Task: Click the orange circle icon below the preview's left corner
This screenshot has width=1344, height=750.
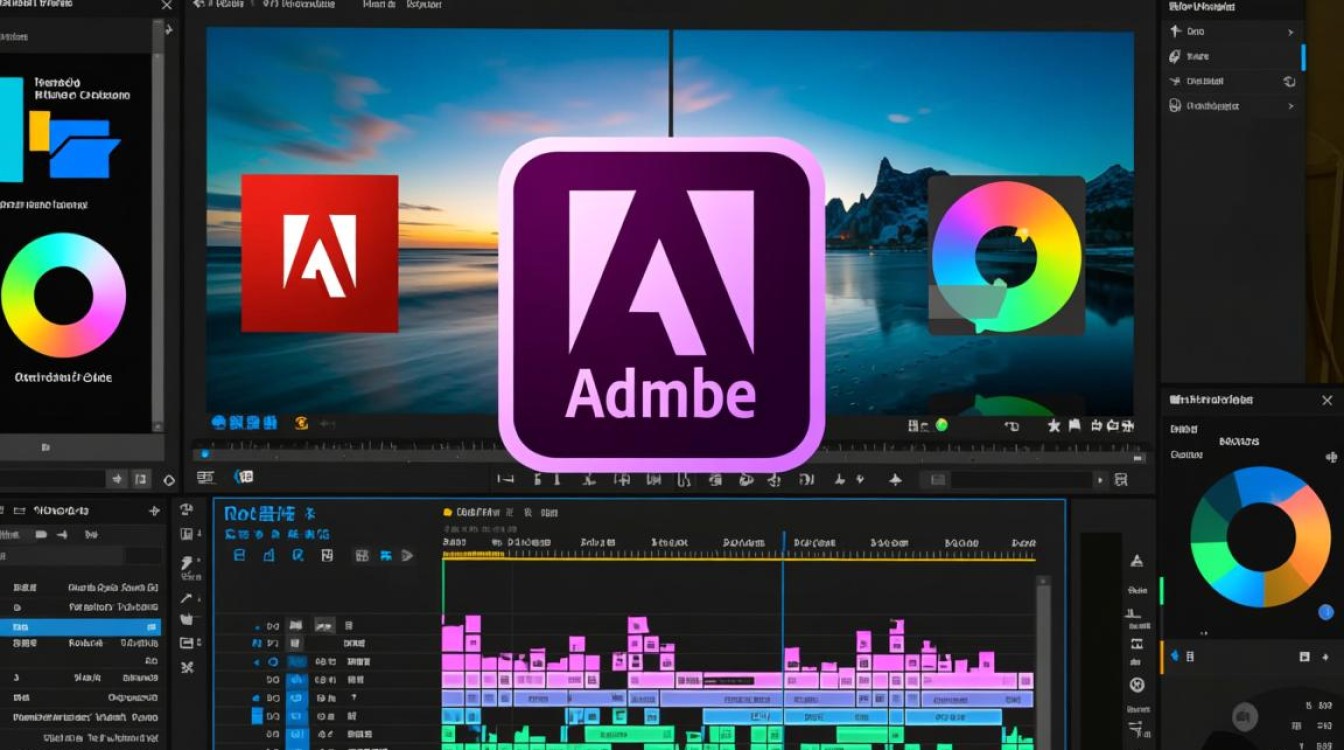Action: [x=301, y=423]
